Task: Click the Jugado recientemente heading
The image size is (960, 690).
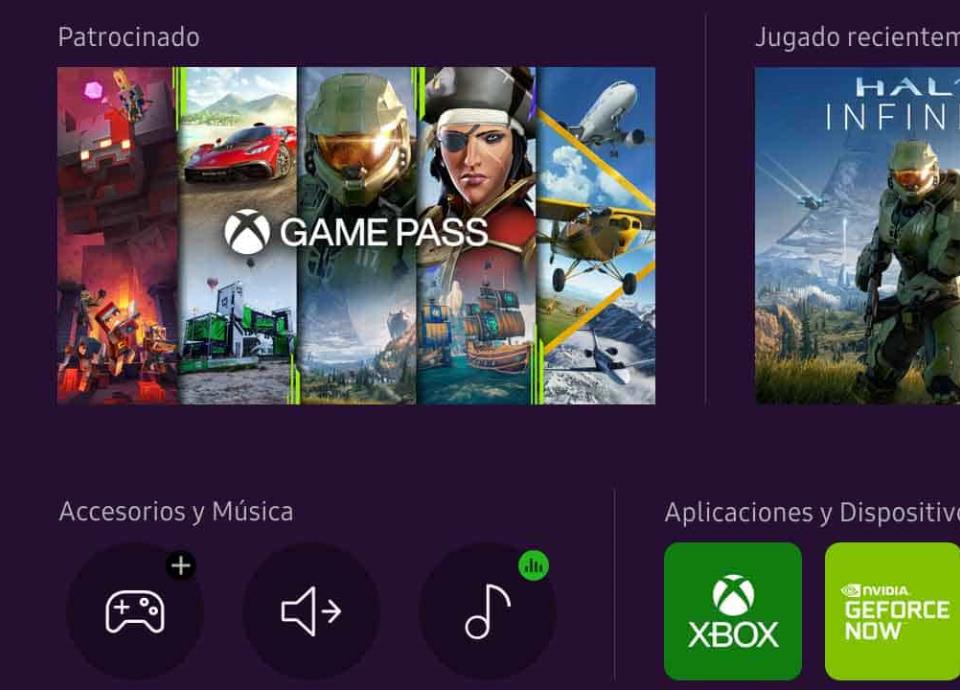Action: click(857, 37)
